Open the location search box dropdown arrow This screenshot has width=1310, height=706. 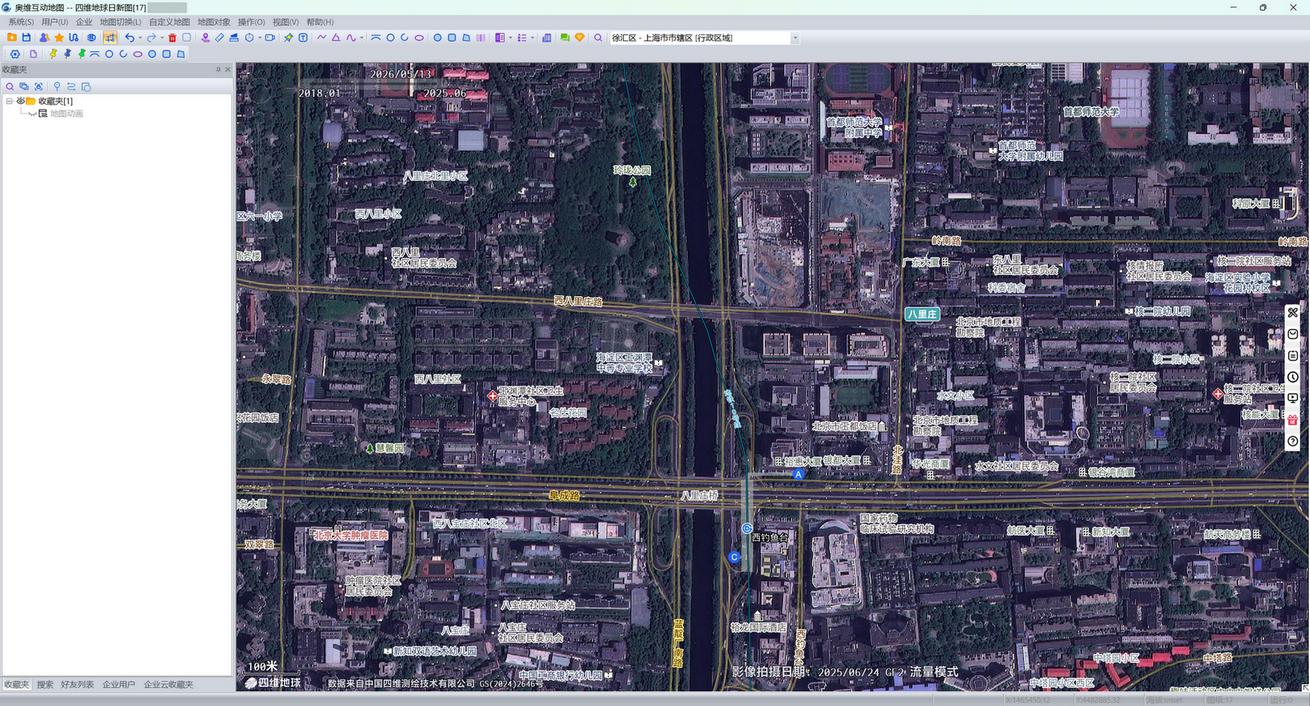coord(795,38)
